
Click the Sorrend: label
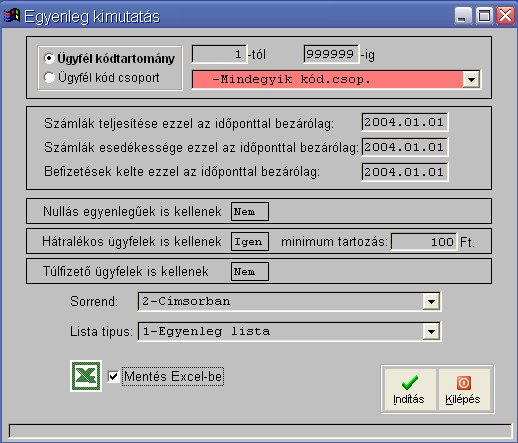(x=94, y=301)
